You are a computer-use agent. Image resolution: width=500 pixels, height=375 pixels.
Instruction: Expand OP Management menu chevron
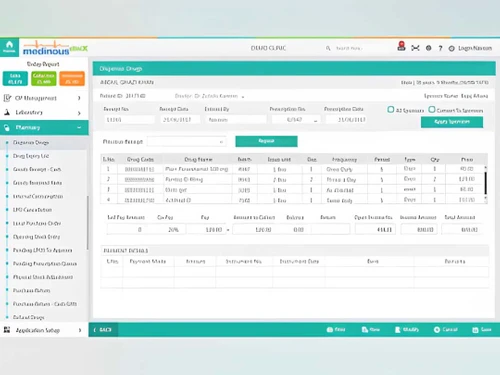(79, 98)
